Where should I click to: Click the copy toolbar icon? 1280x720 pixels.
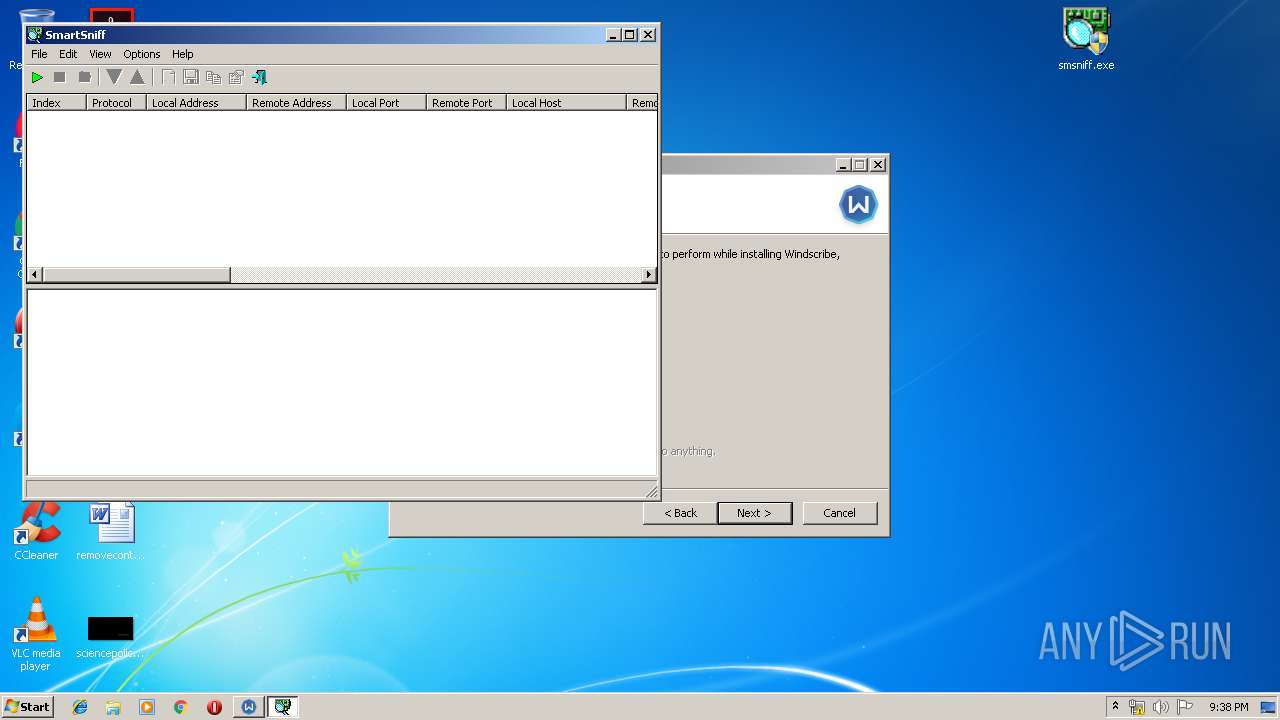pyautogui.click(x=213, y=77)
